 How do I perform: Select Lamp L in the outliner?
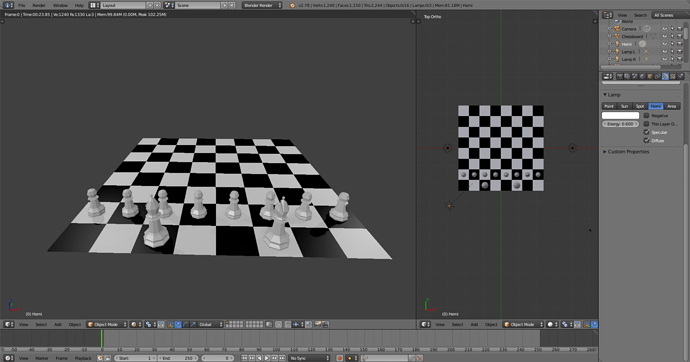coord(628,51)
